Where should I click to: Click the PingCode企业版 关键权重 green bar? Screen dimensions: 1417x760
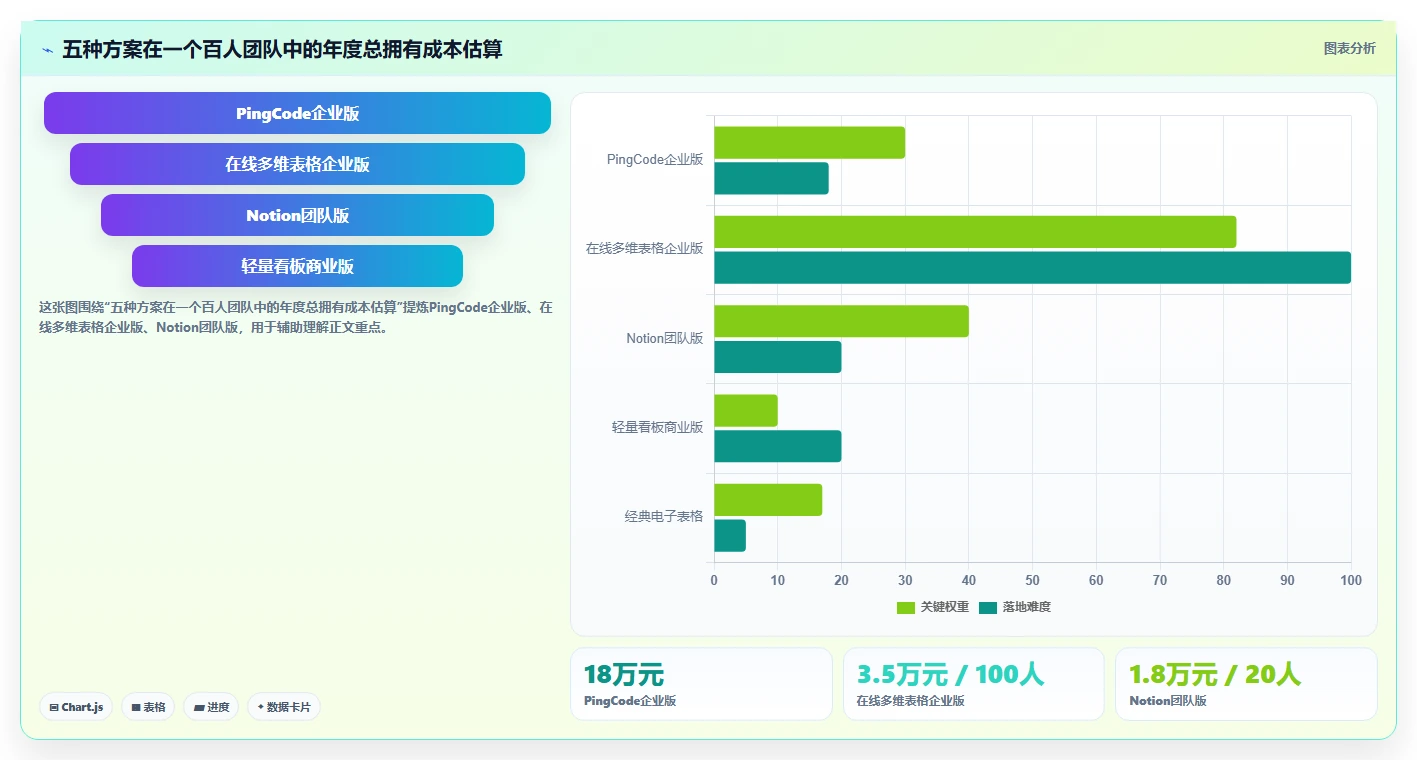point(809,142)
